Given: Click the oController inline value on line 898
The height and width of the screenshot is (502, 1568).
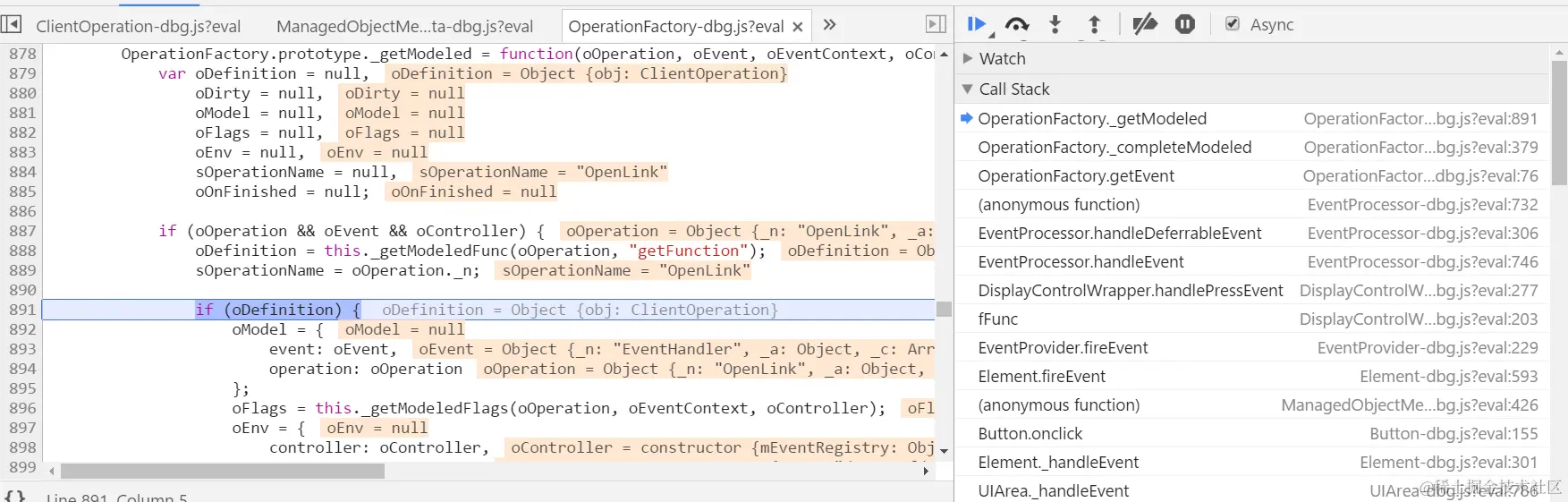Looking at the screenshot, I should 720,447.
